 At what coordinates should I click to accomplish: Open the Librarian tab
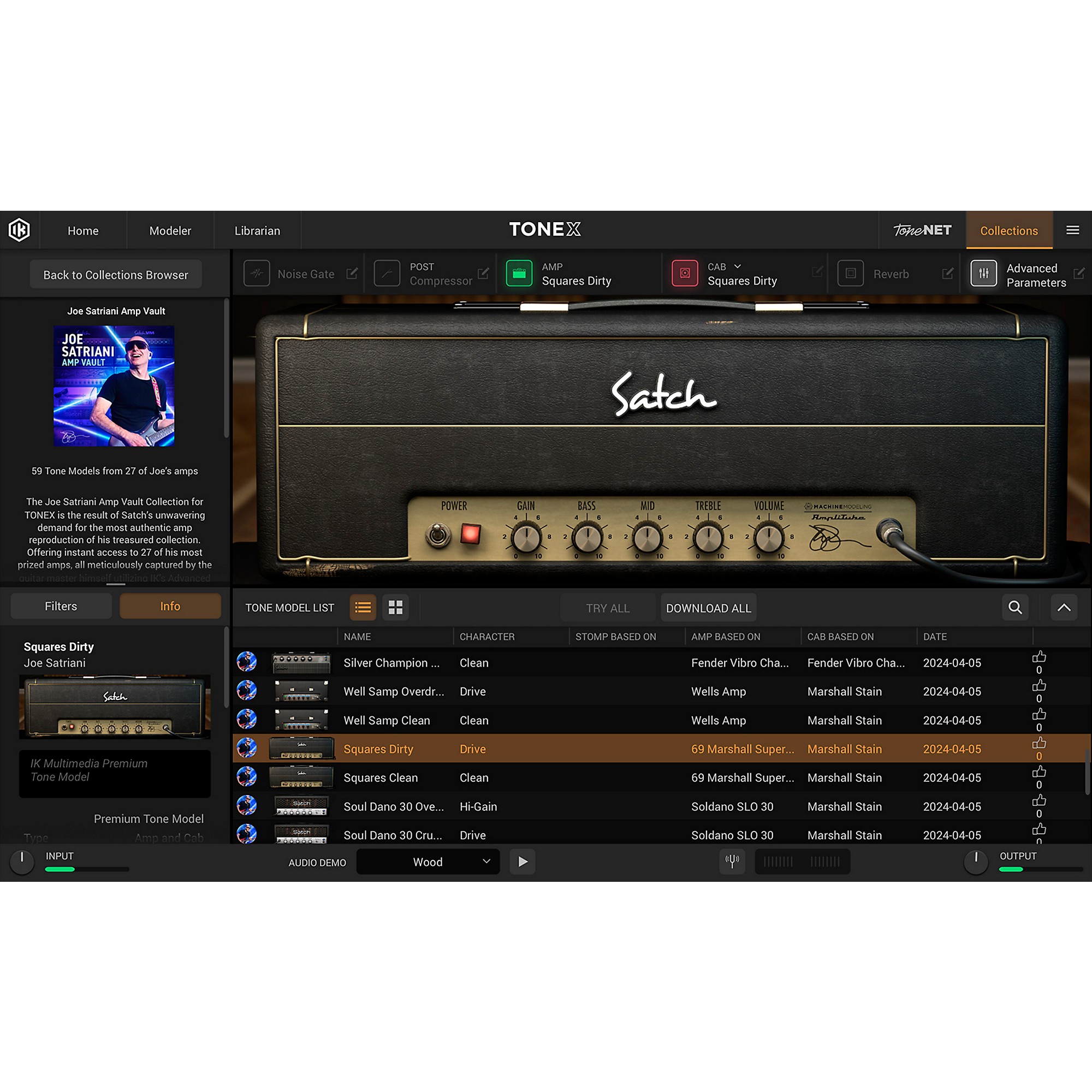click(x=257, y=230)
